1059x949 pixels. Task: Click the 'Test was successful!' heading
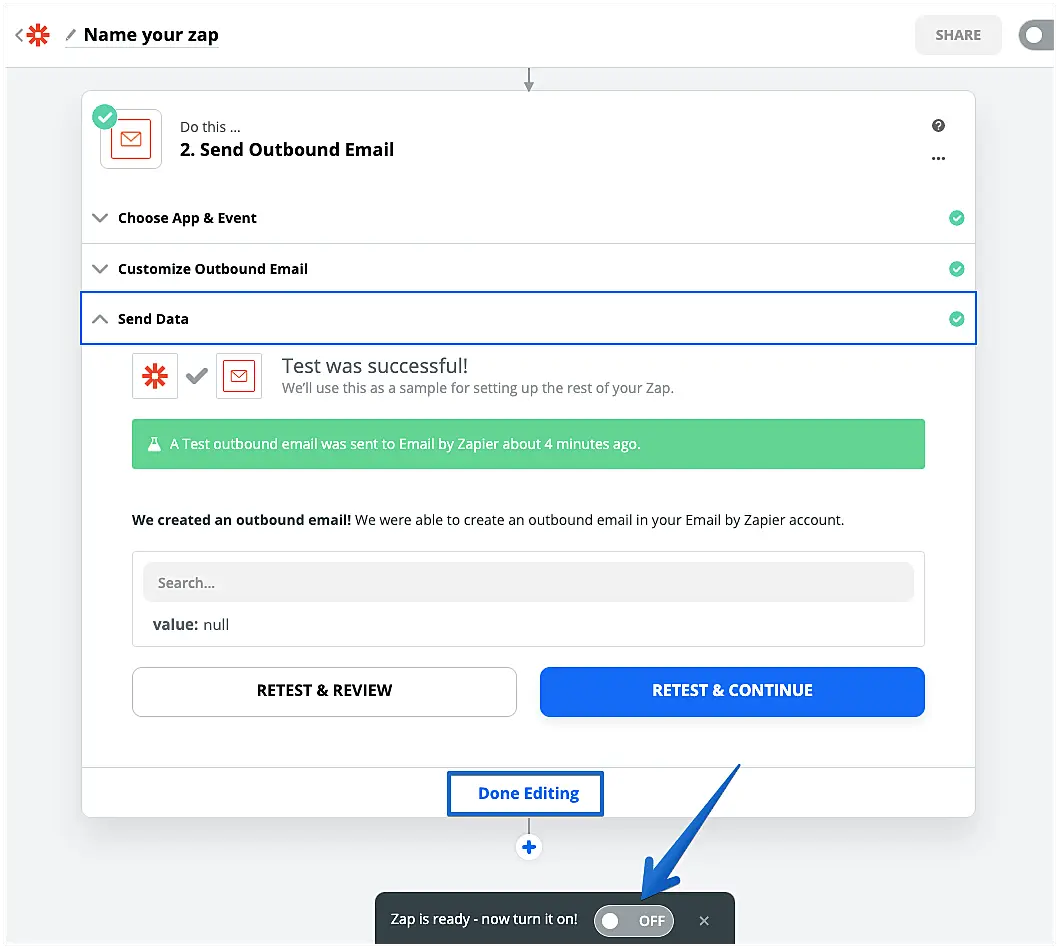375,366
